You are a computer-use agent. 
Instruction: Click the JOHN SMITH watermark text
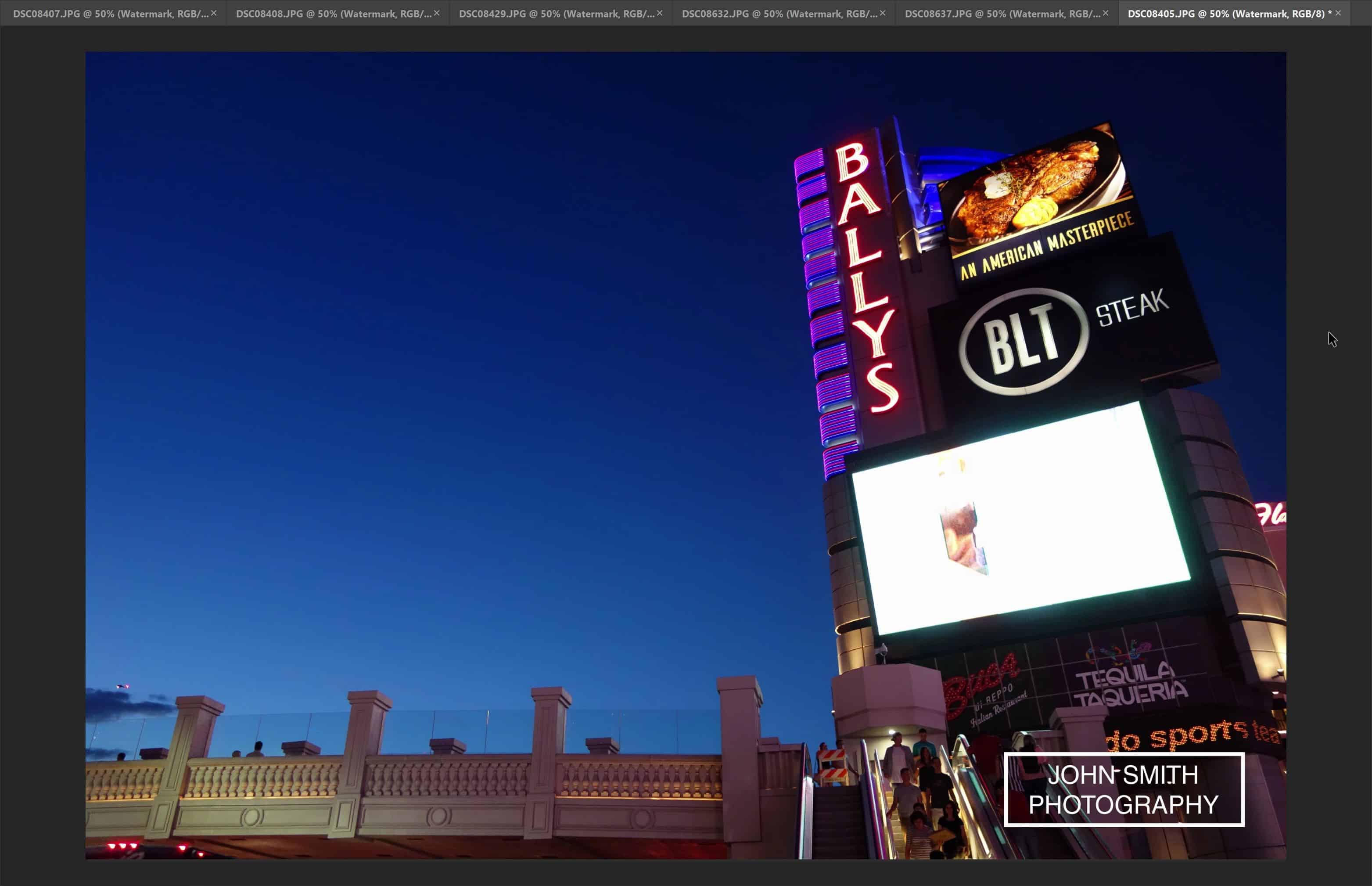pos(1122,775)
